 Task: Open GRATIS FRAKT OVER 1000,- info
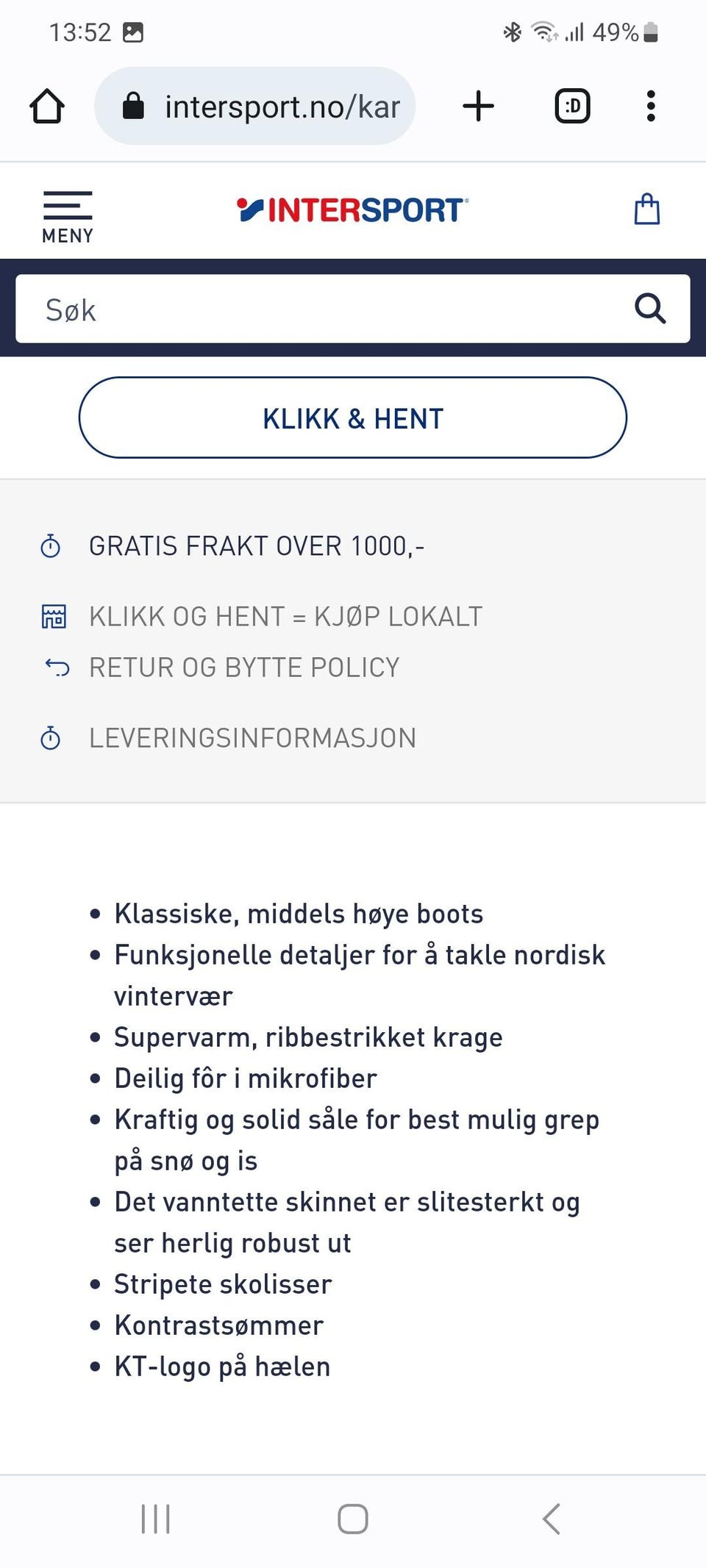[257, 546]
